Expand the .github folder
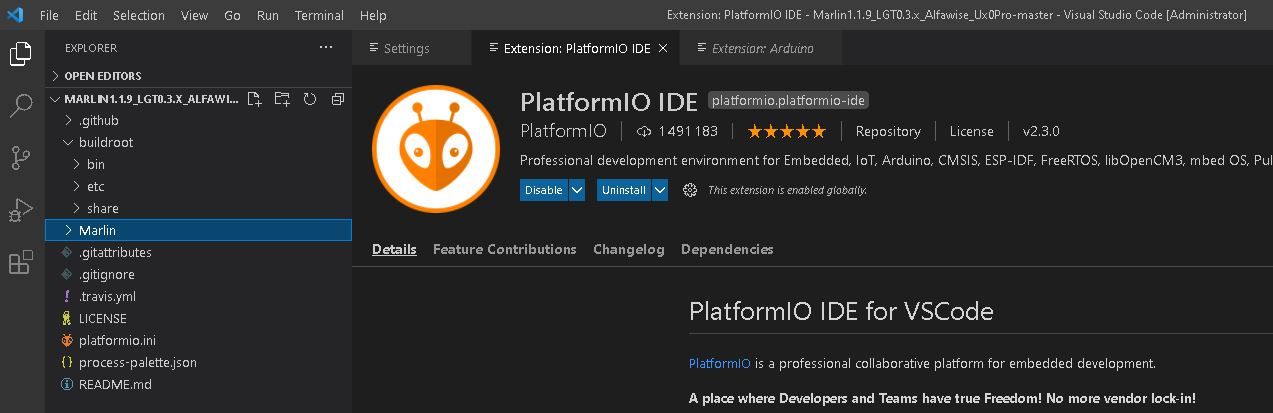The width and height of the screenshot is (1273, 413). click(x=198, y=120)
